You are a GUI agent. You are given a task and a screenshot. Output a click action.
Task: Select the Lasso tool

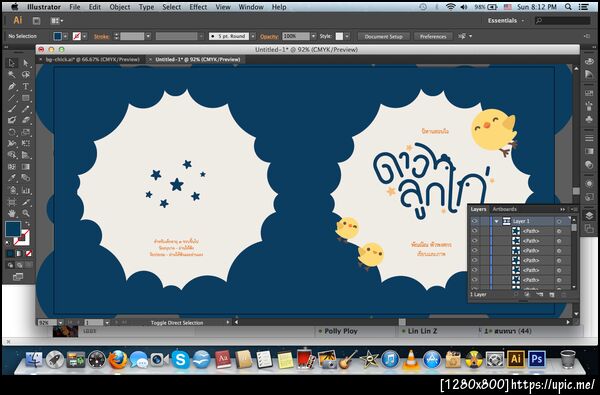pyautogui.click(x=25, y=75)
